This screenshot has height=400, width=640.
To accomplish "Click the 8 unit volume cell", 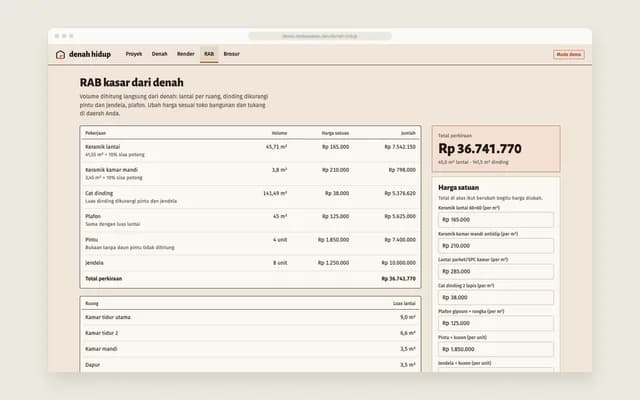I will coord(280,263).
